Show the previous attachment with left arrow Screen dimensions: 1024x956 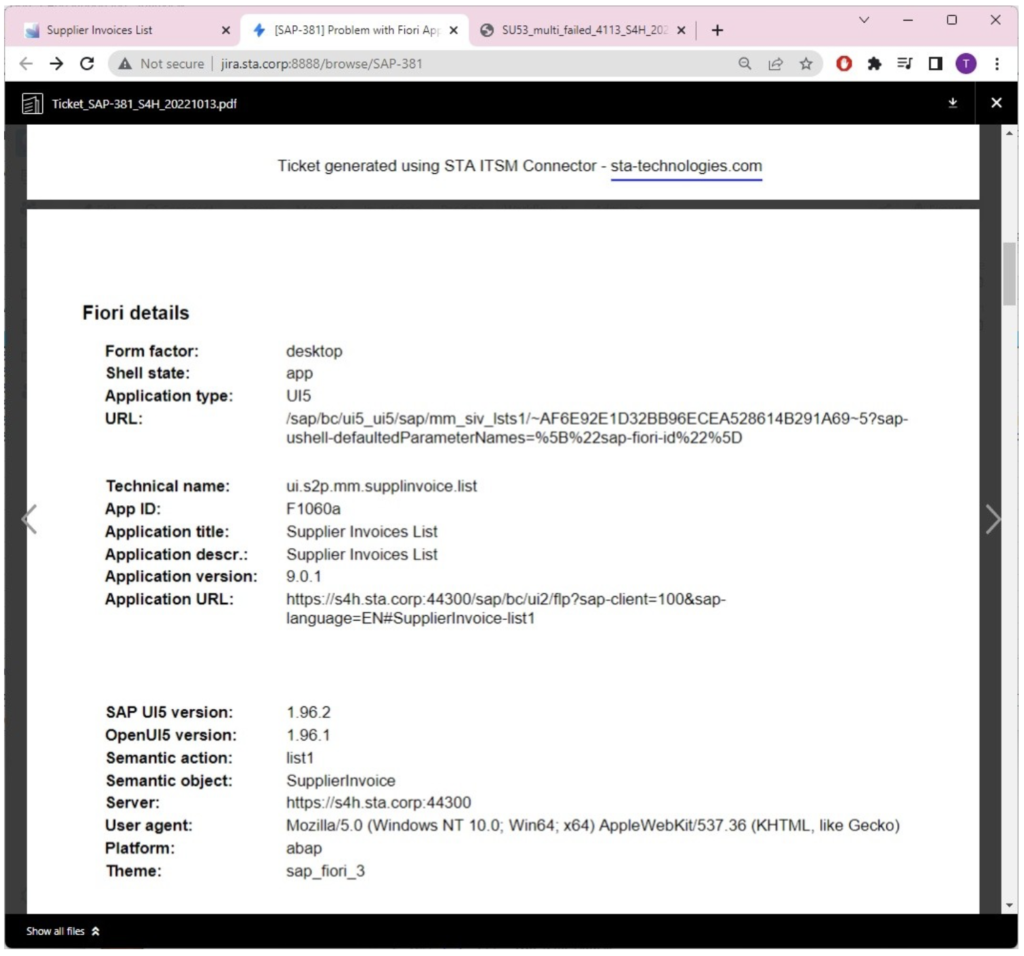[29, 520]
